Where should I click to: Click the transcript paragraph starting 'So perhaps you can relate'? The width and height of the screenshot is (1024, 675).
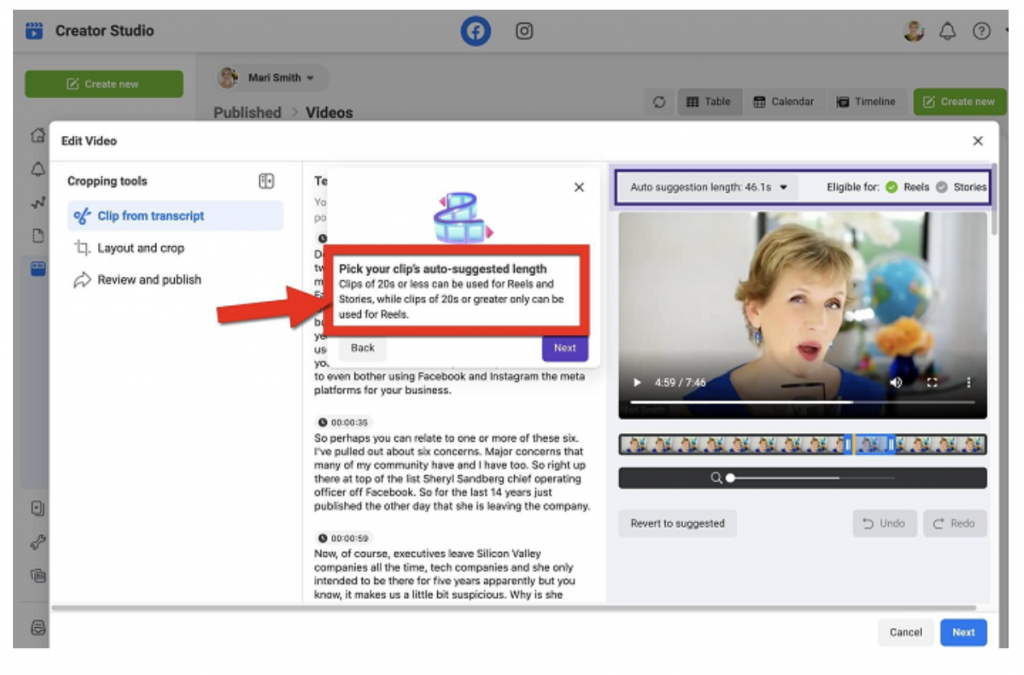pyautogui.click(x=452, y=472)
